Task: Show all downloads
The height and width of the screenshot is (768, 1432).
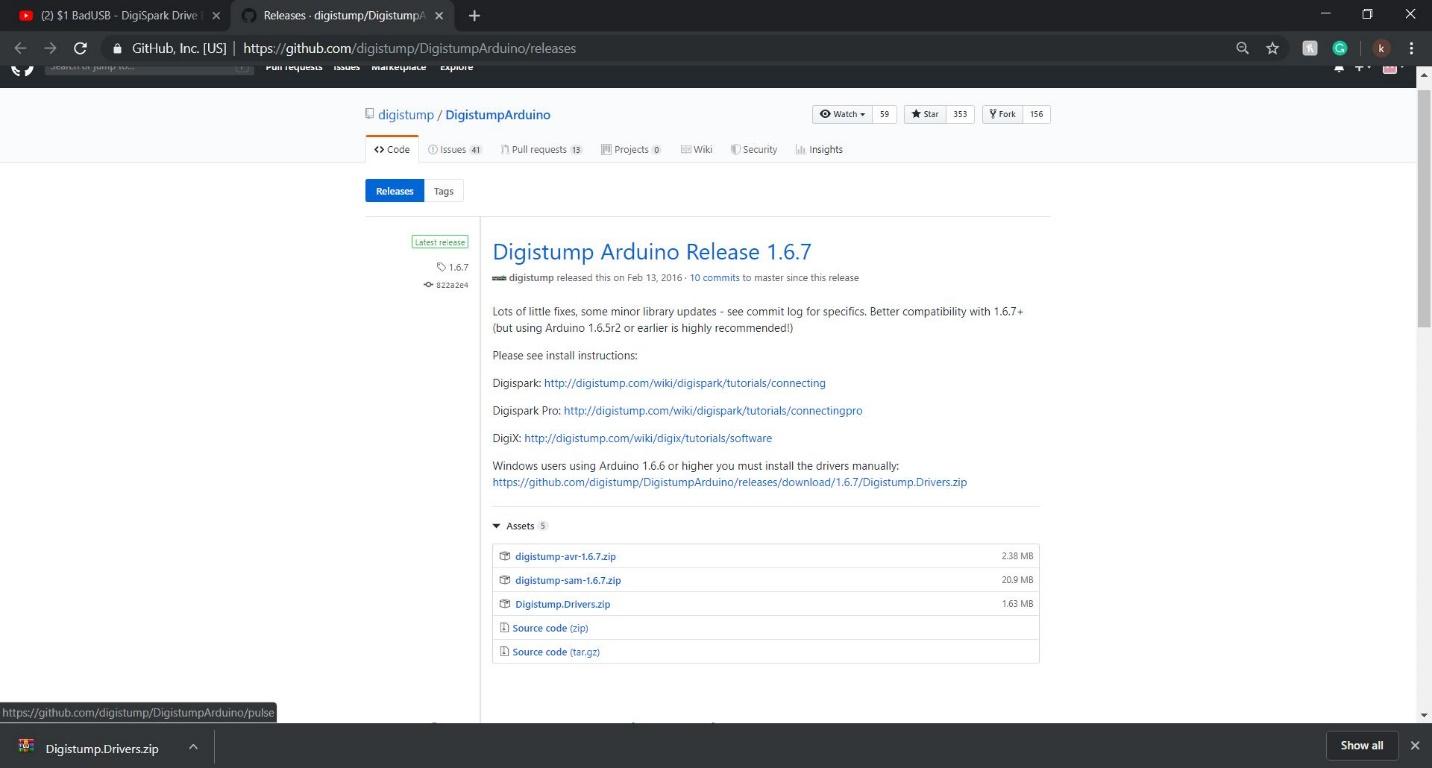Action: point(1362,745)
